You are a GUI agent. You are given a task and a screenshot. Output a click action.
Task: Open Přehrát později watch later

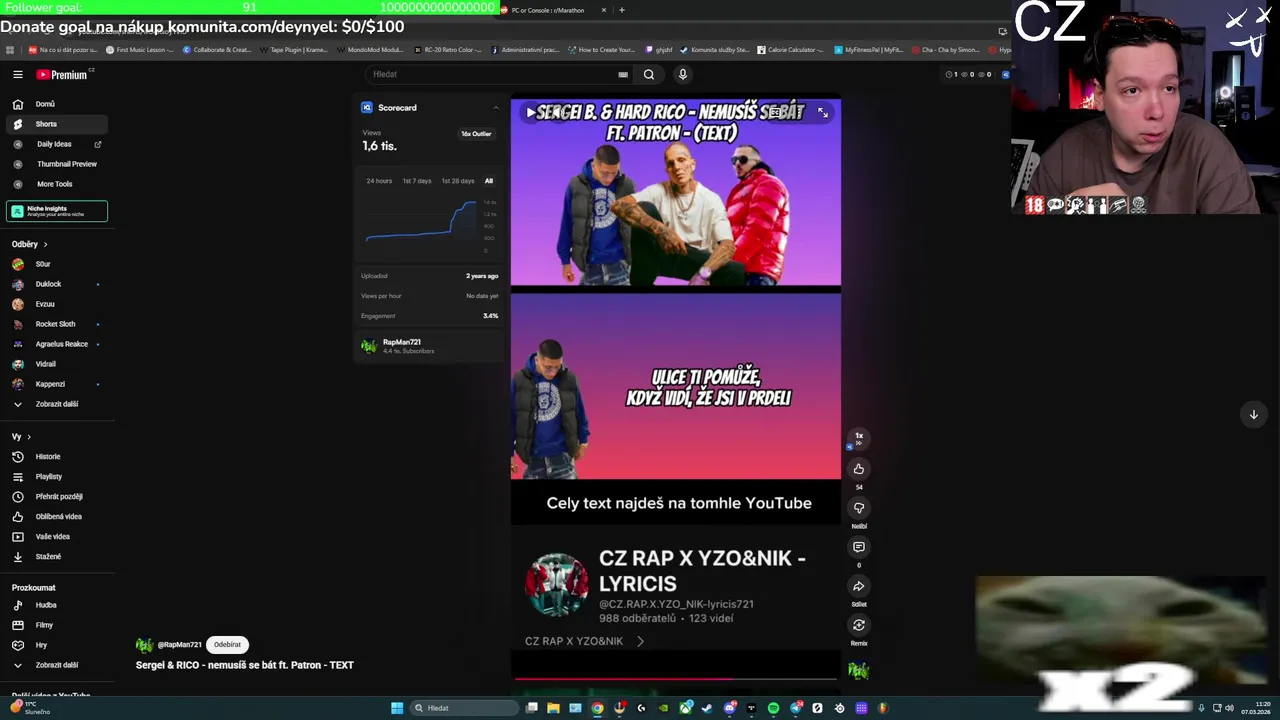click(56, 497)
